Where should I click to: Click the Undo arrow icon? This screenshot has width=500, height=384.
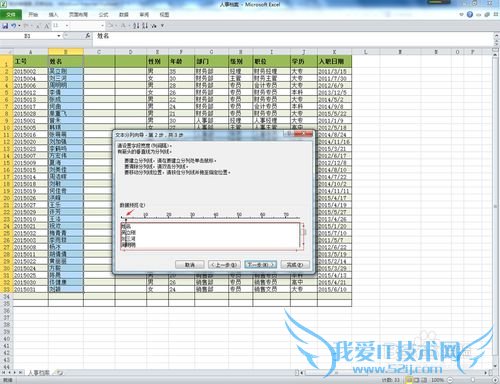coord(14,26)
